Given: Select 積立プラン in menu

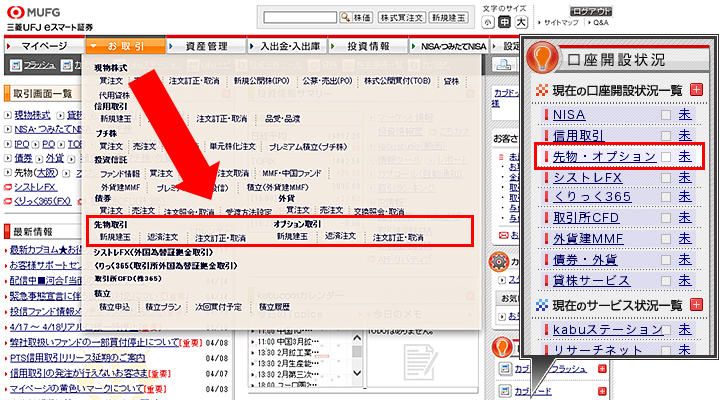Looking at the screenshot, I should (163, 307).
